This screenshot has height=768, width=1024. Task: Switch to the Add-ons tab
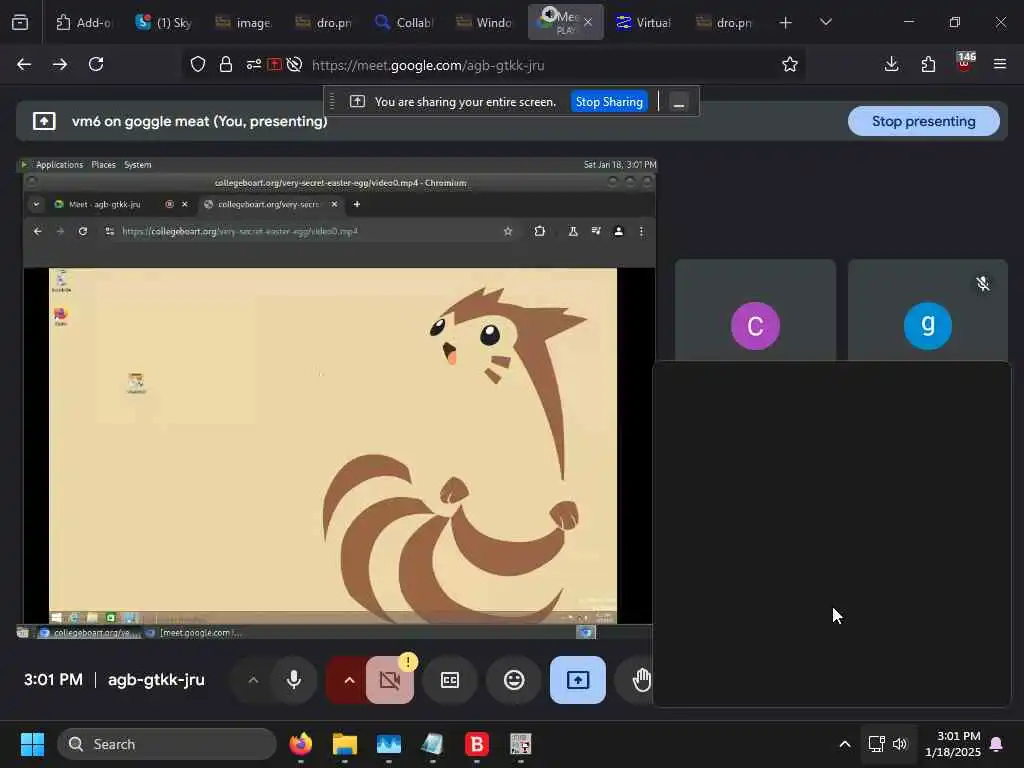84,22
